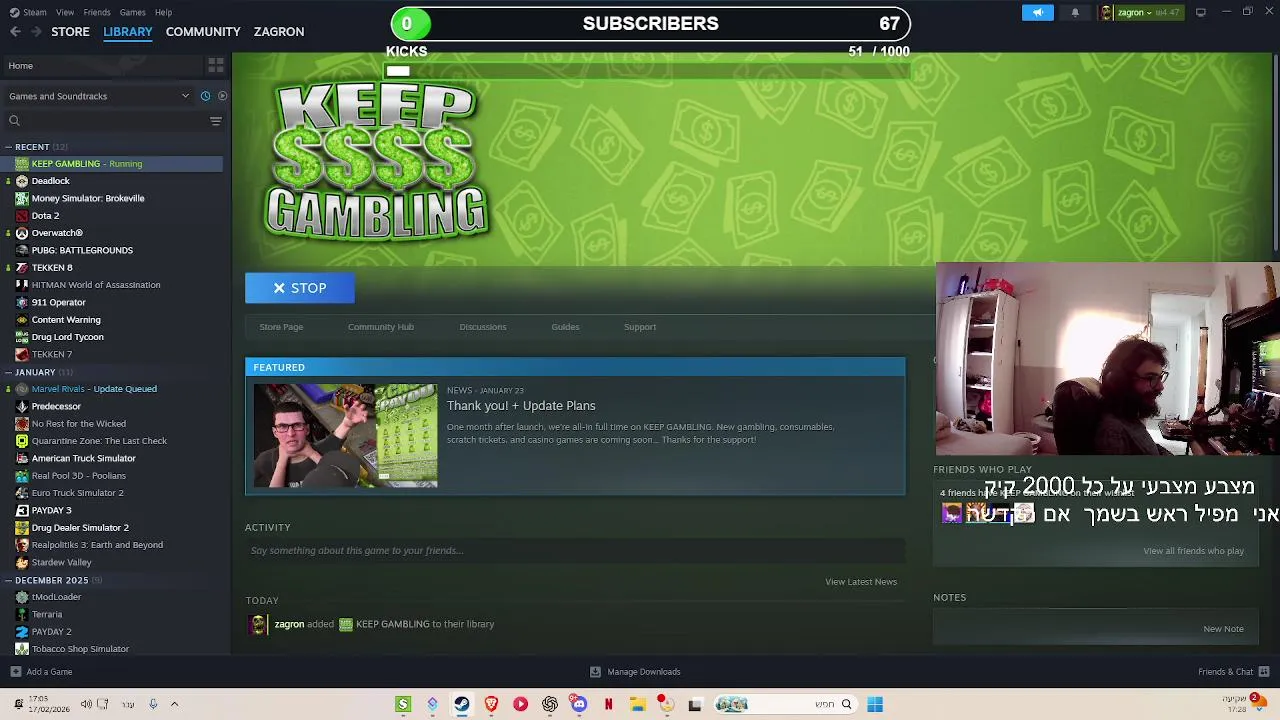The height and width of the screenshot is (720, 1280).
Task: Click the Add a Game plus icon
Action: coord(15,672)
